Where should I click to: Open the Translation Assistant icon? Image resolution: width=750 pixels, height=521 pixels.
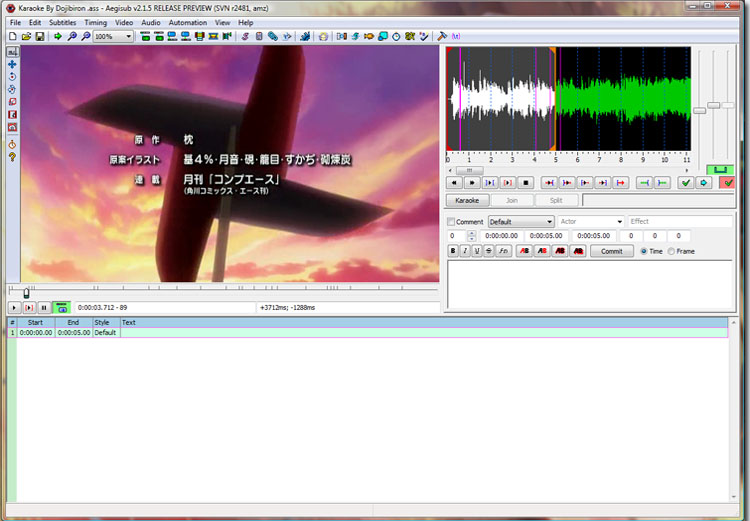[369, 36]
